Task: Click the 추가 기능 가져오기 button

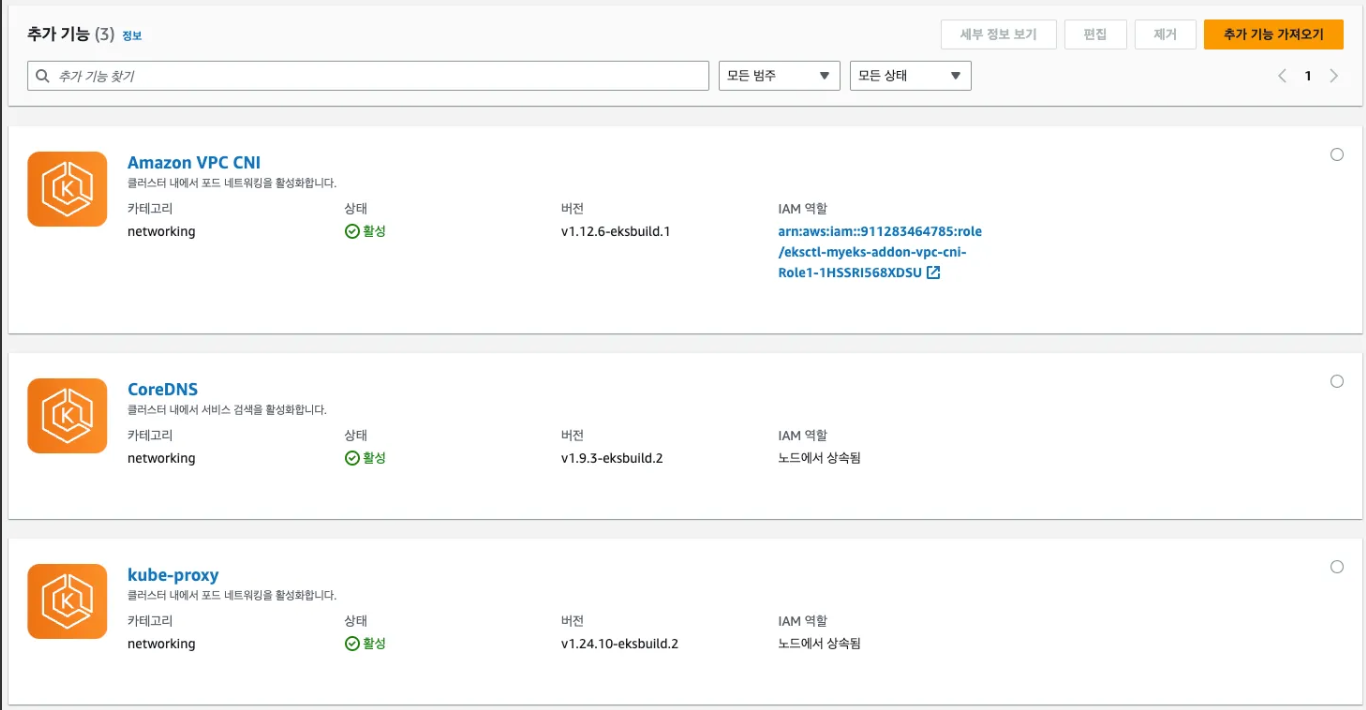Action: click(1273, 34)
